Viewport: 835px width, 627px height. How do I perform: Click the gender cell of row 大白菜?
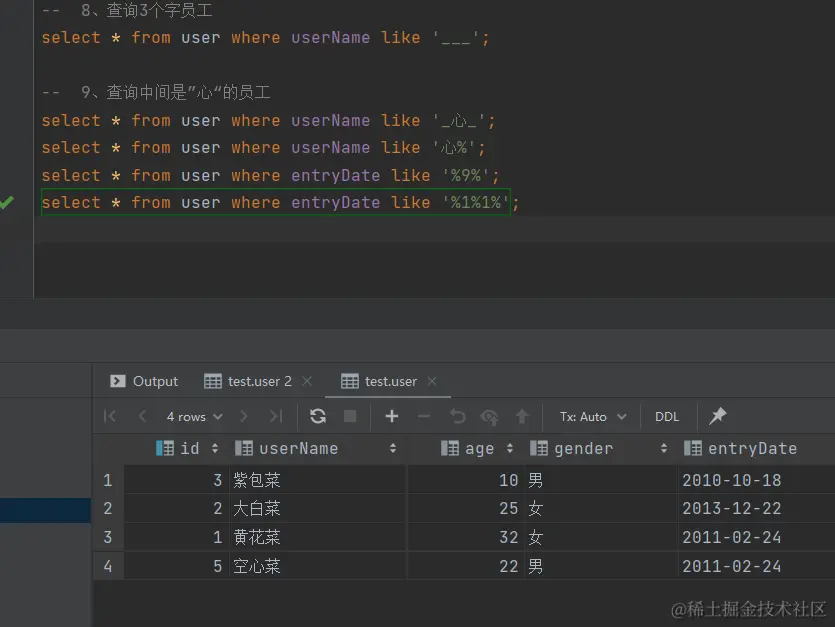coord(601,509)
